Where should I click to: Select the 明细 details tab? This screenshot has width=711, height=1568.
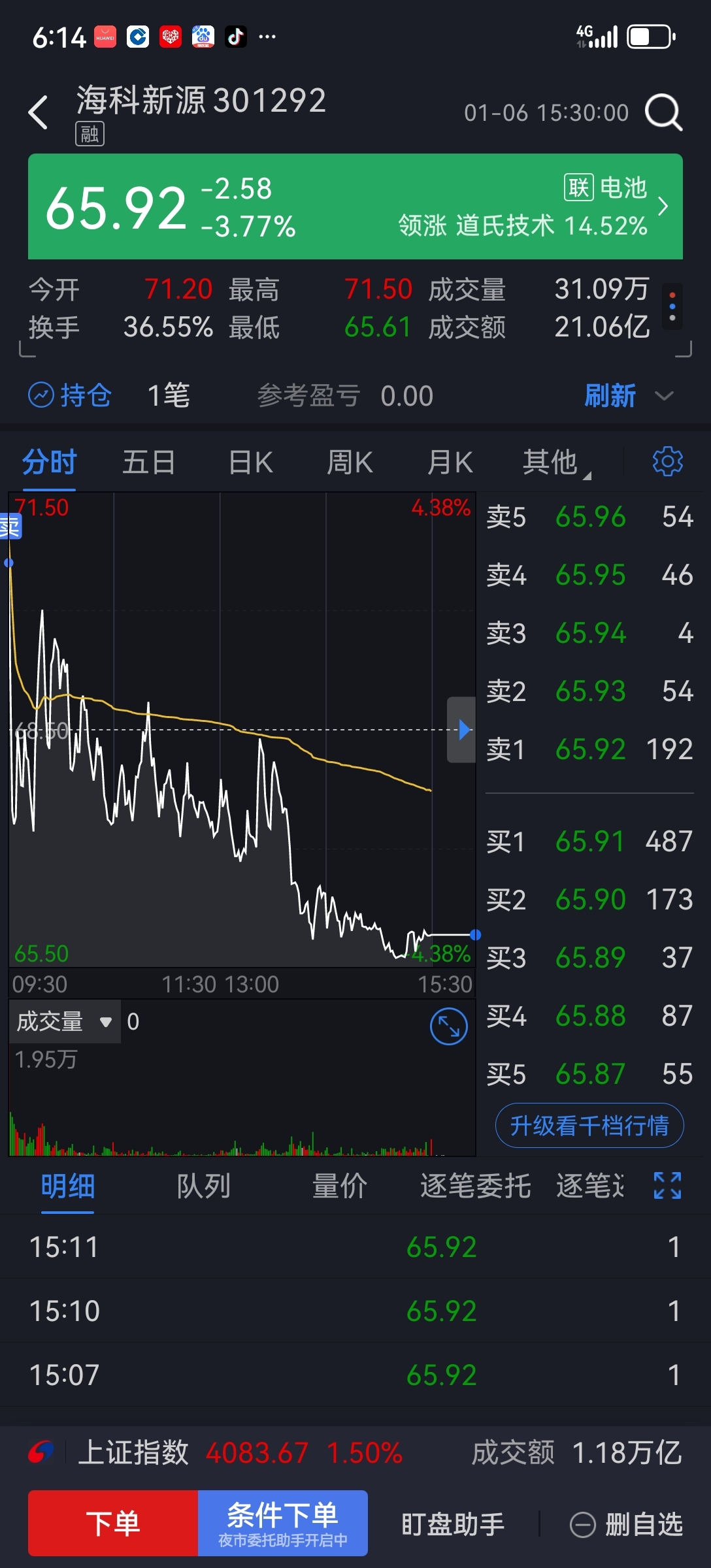68,1186
